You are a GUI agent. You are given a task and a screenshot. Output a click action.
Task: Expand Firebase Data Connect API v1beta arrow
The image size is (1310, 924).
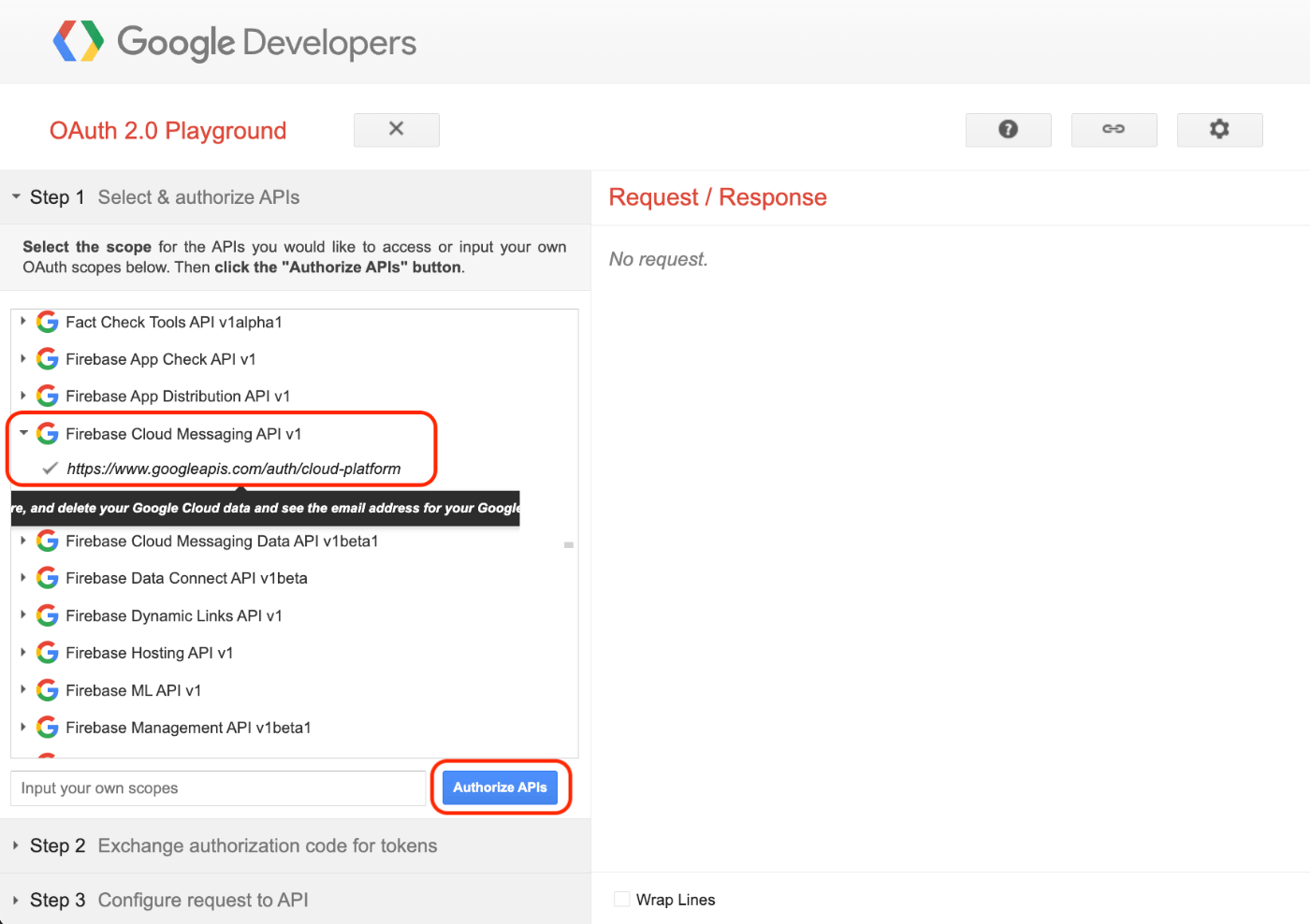pos(23,578)
